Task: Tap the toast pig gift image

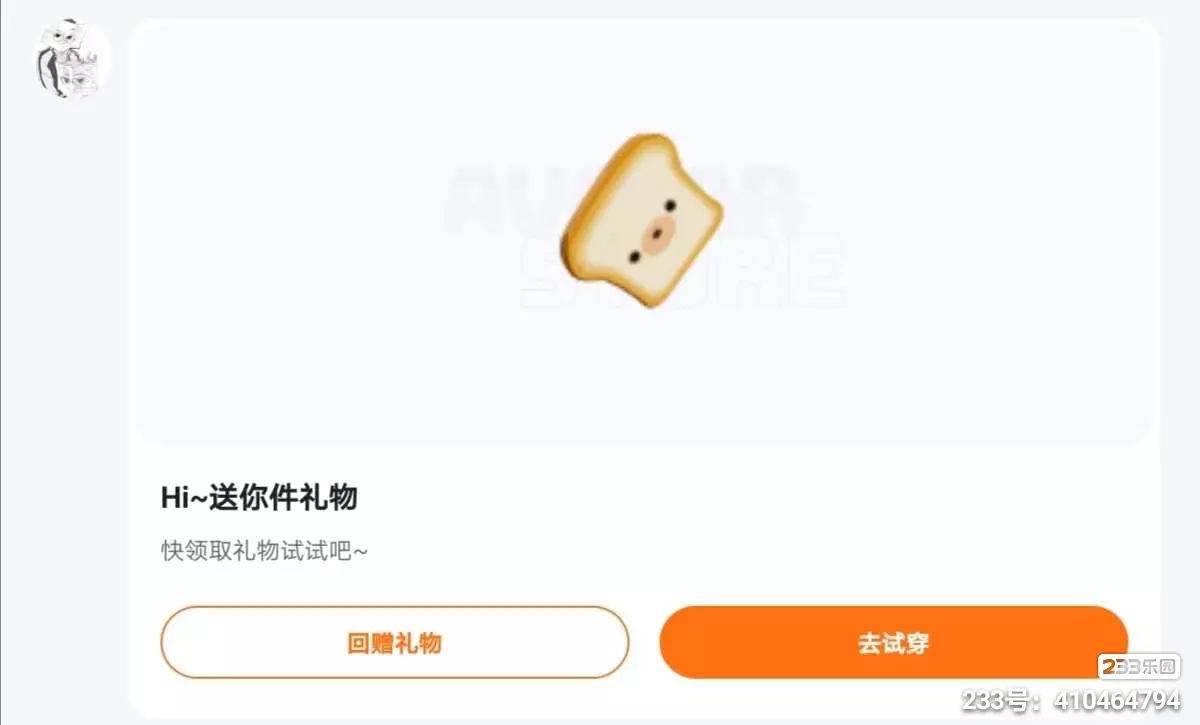Action: [x=641, y=220]
